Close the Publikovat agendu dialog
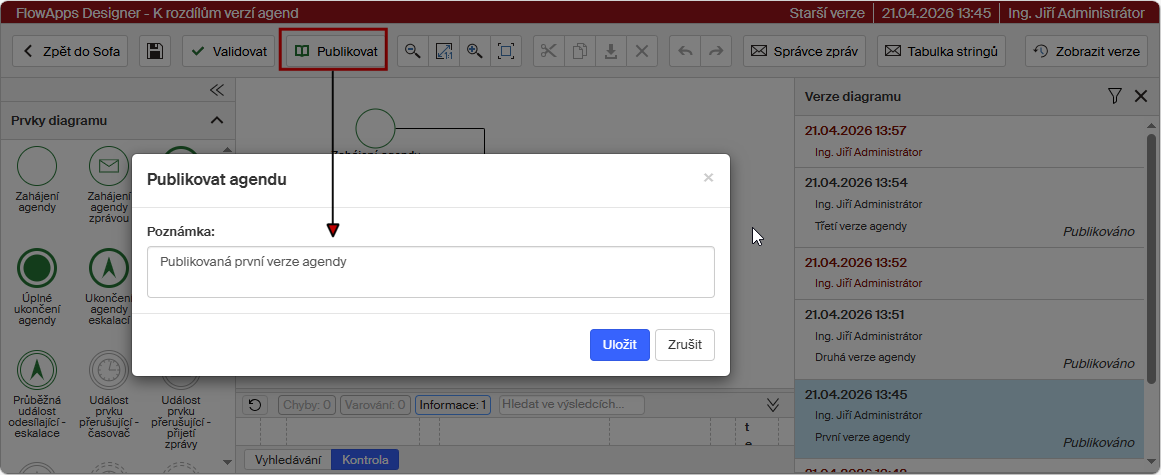 coord(709,178)
